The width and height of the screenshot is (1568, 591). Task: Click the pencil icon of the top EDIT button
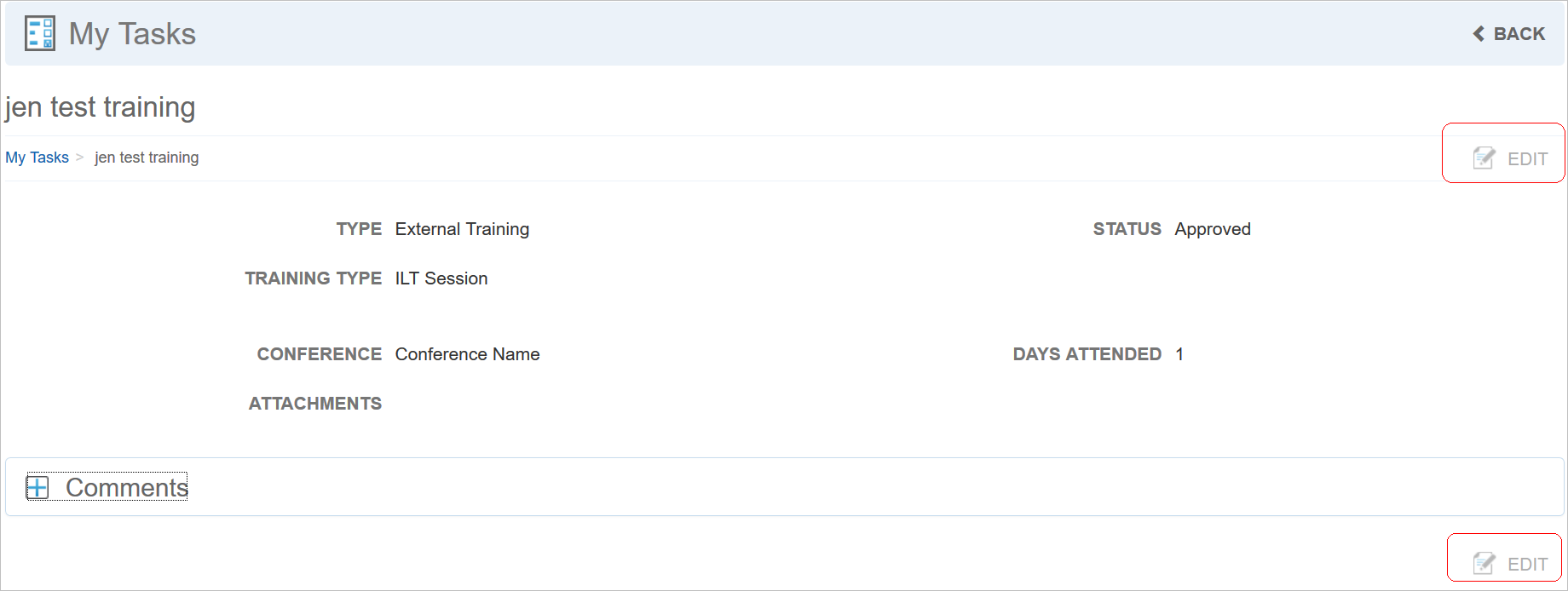(x=1484, y=158)
